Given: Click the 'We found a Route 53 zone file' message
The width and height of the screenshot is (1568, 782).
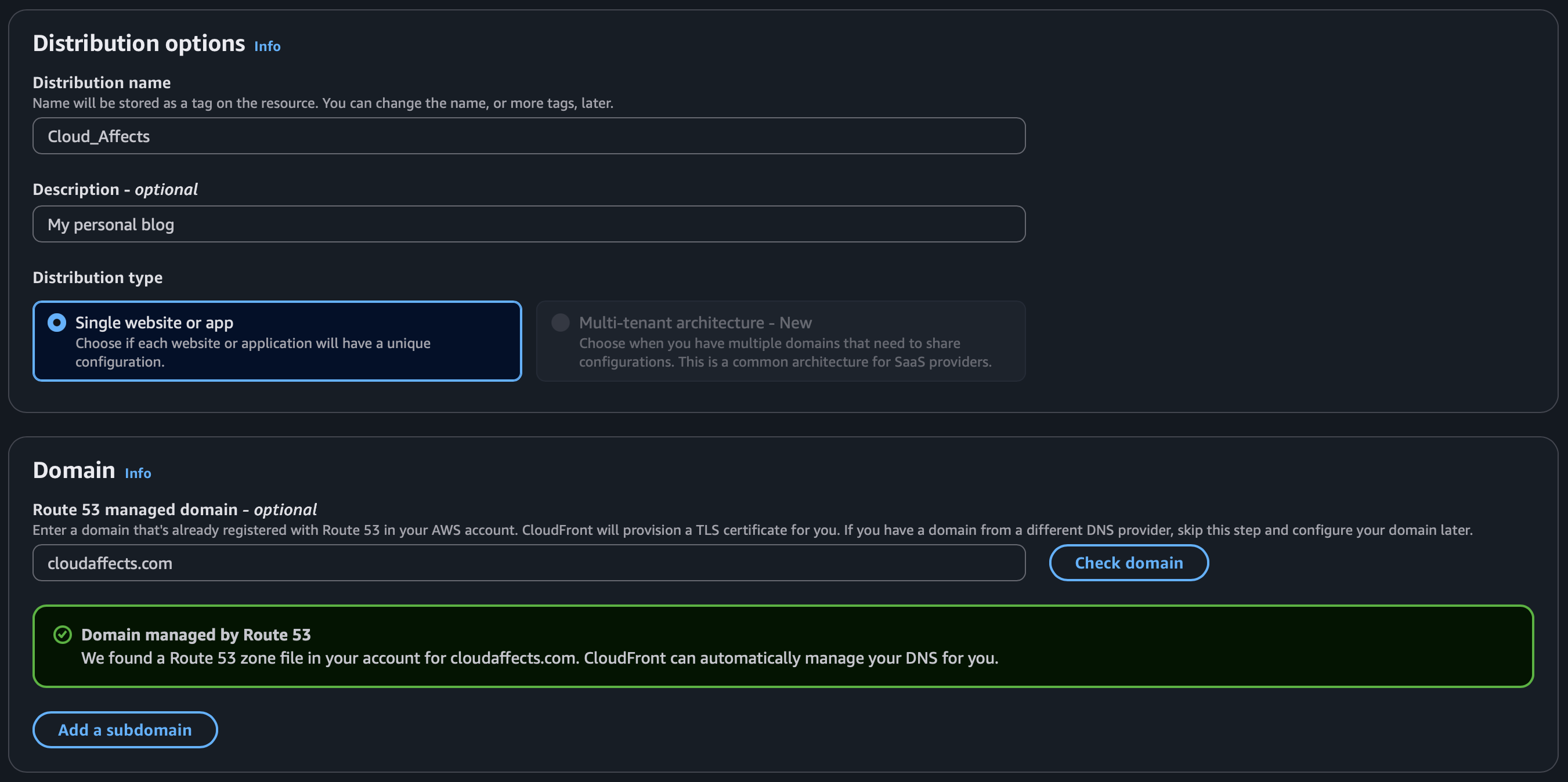Looking at the screenshot, I should click(x=539, y=658).
